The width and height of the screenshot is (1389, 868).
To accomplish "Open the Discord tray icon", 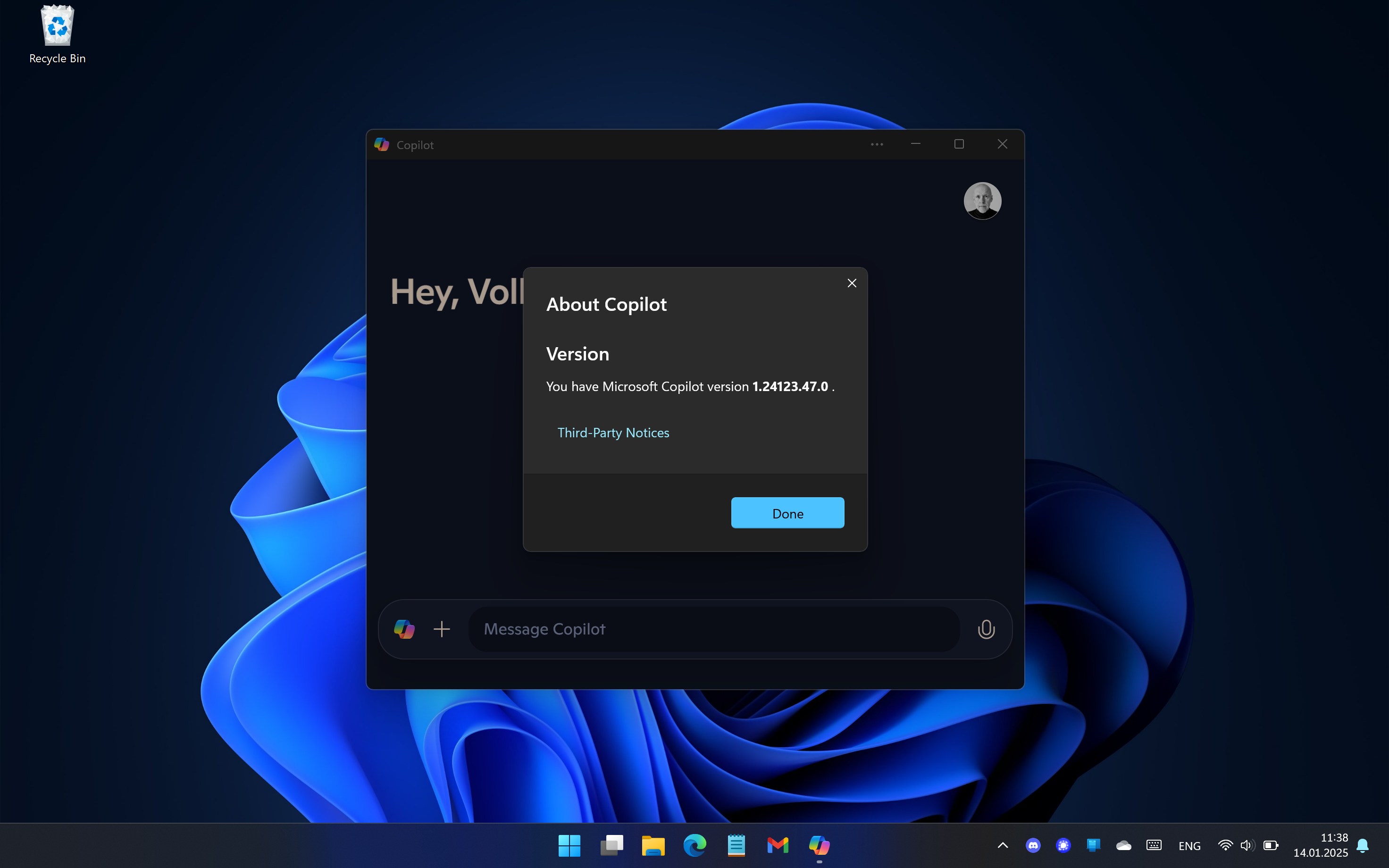I will pos(1033,845).
